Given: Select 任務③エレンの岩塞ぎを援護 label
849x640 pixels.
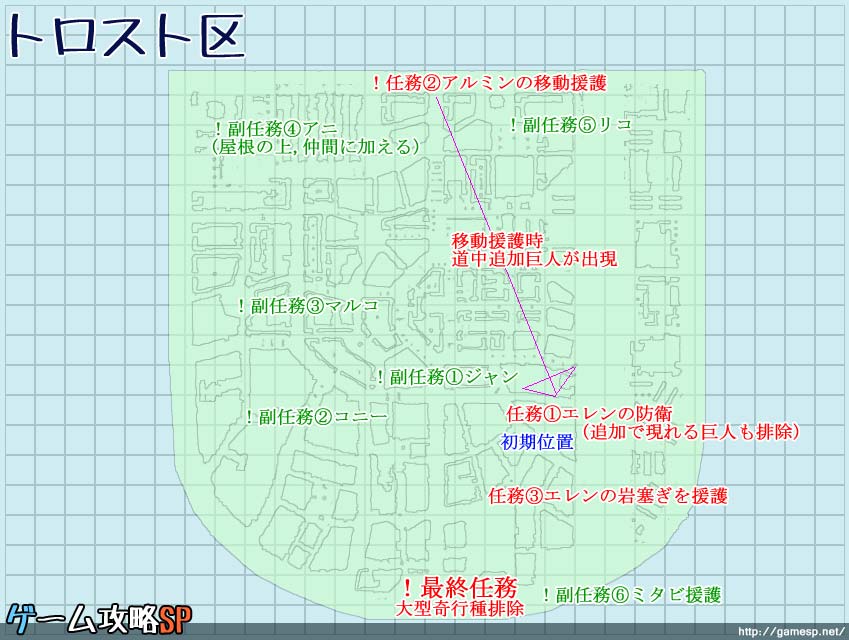Looking at the screenshot, I should click(608, 495).
